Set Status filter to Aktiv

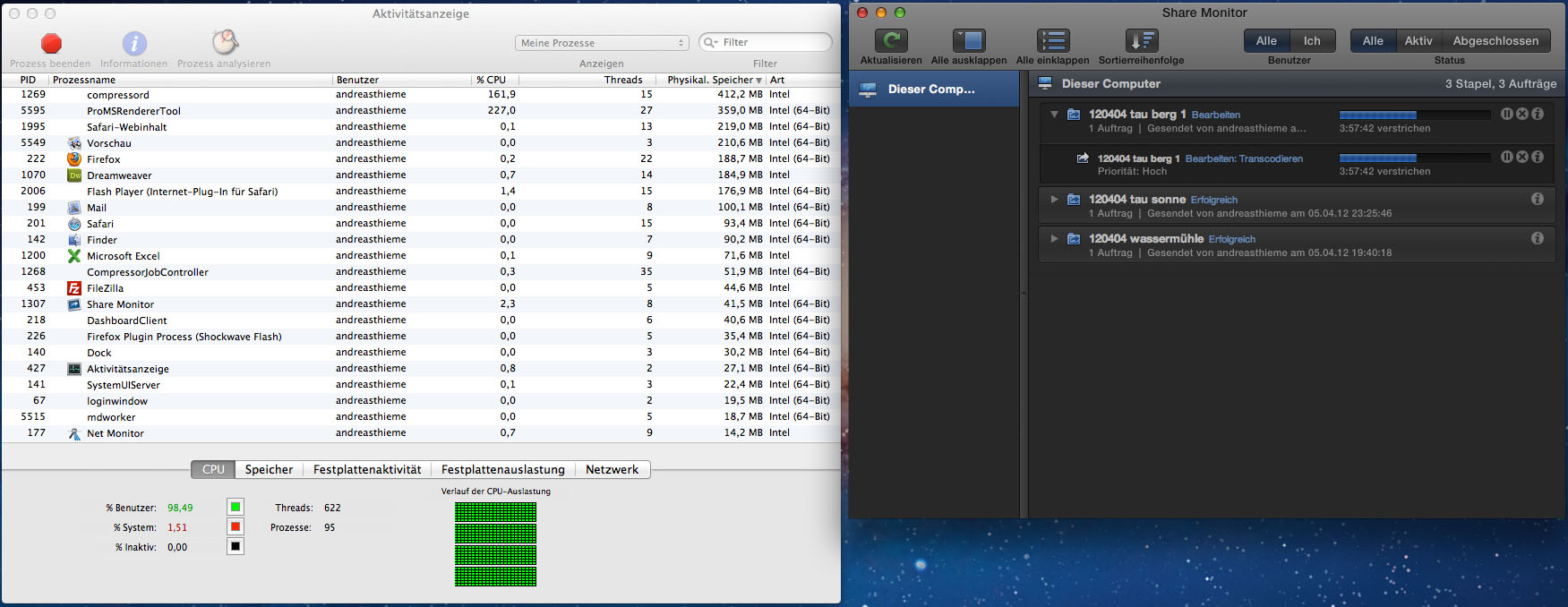[x=1418, y=40]
